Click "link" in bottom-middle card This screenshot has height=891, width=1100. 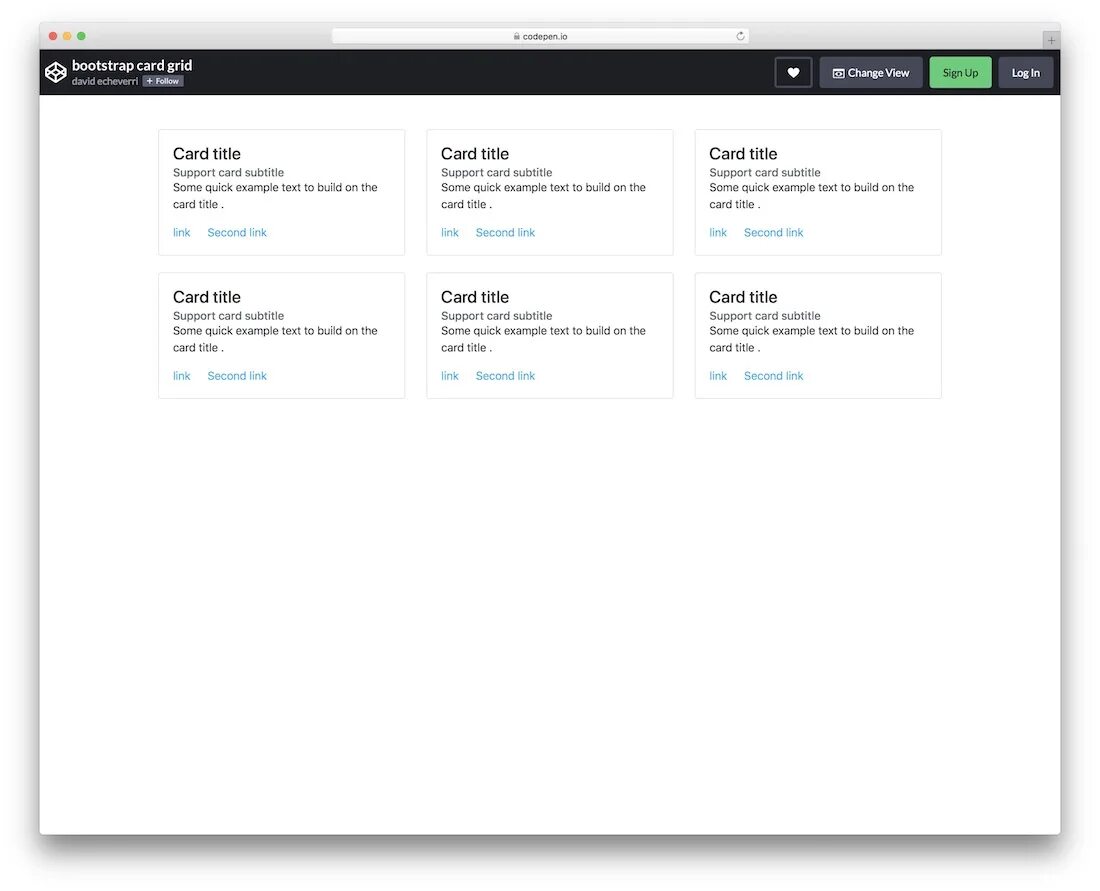point(450,375)
